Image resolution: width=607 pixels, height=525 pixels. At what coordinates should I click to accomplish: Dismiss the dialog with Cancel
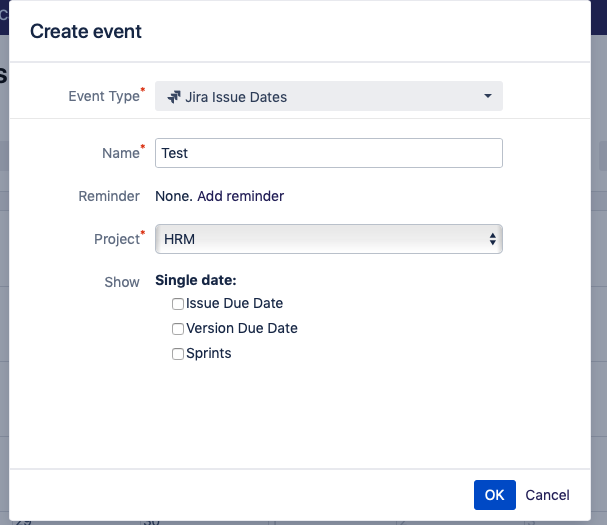coord(547,495)
